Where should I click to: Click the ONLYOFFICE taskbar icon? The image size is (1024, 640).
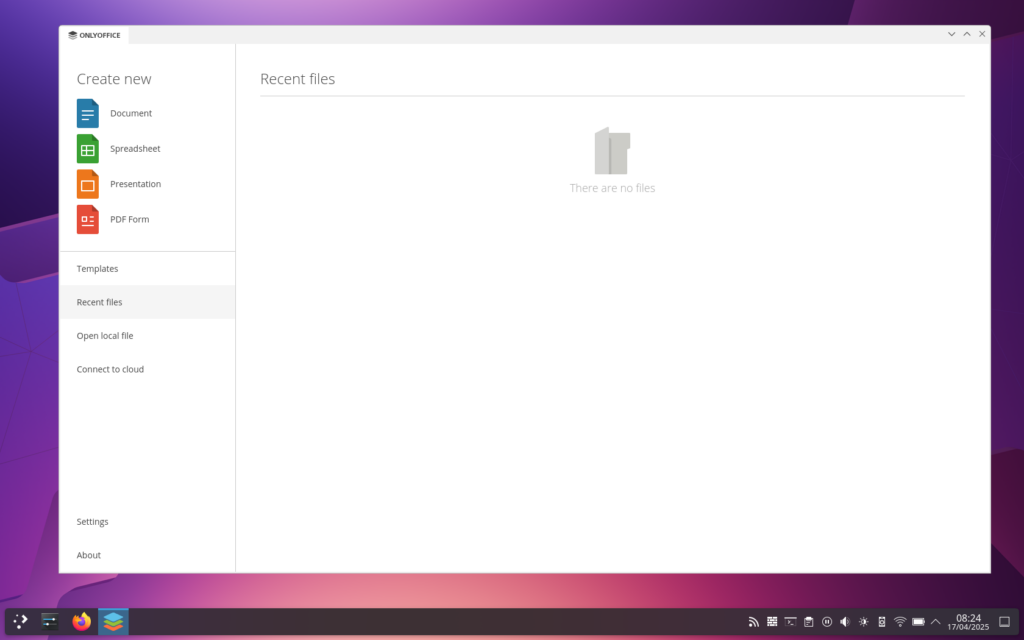(x=113, y=622)
